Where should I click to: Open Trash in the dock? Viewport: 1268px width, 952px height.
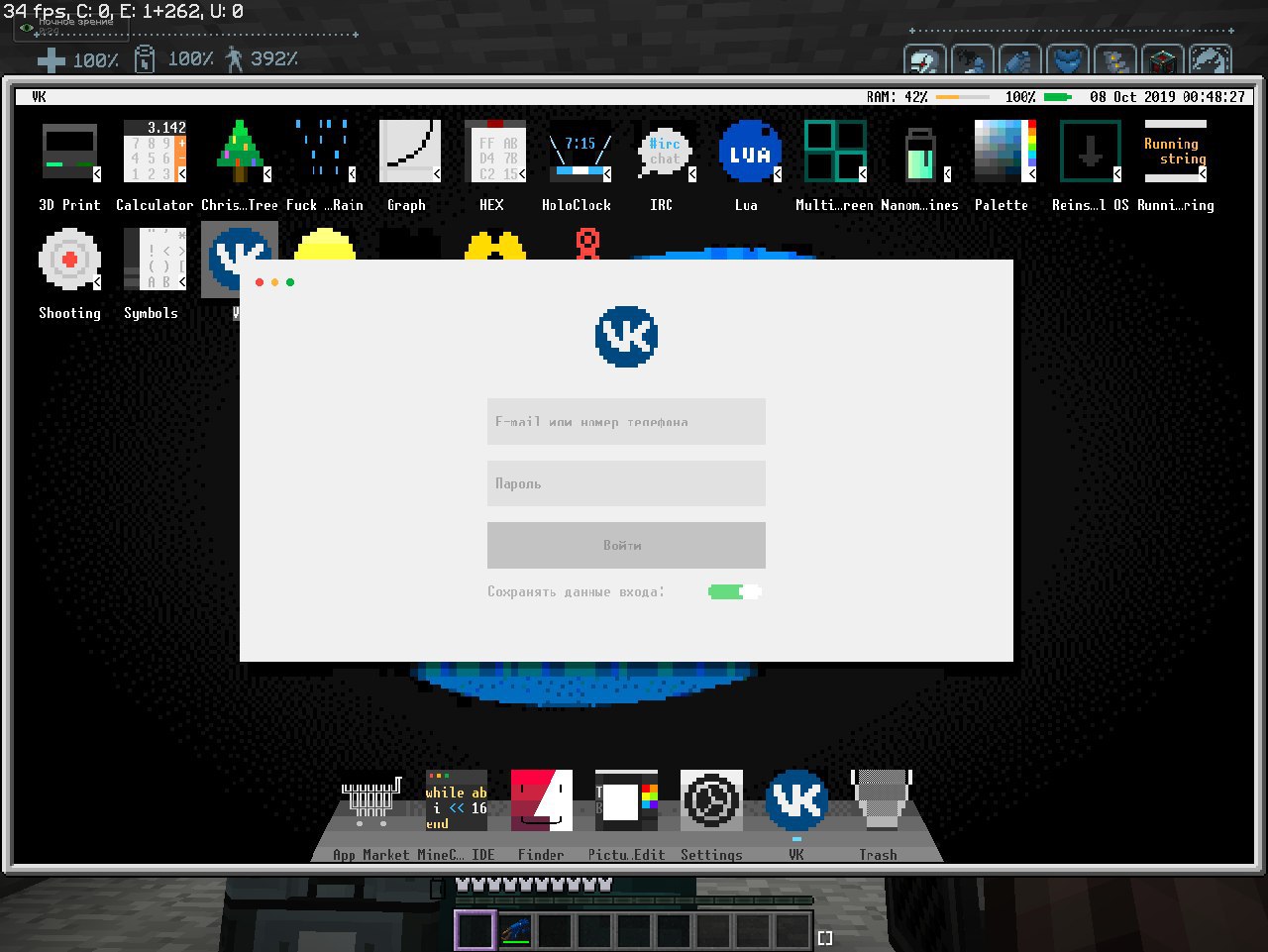coord(882,801)
